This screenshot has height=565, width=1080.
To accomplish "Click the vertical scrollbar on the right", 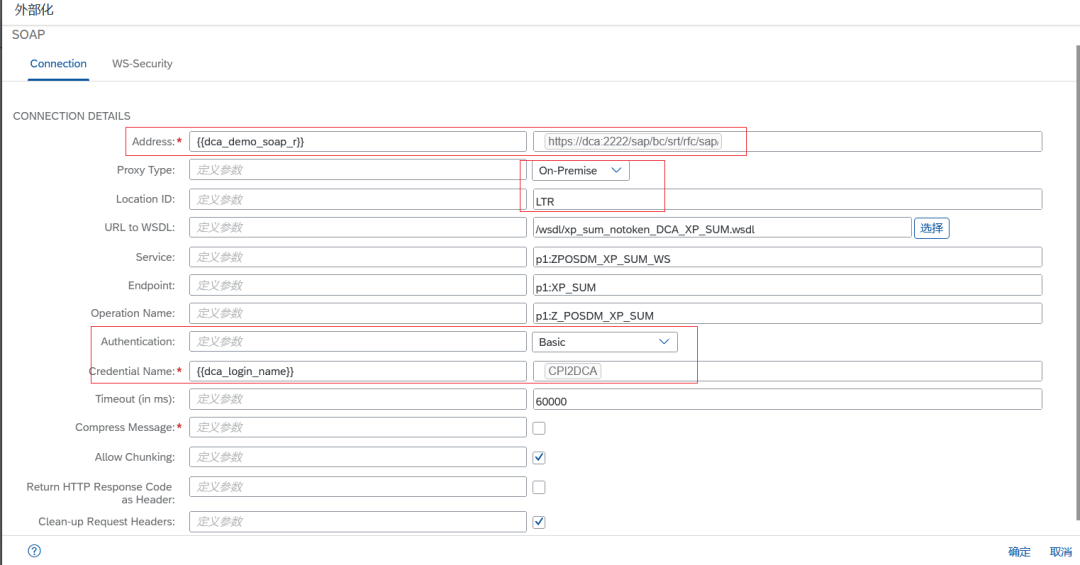I will click(x=1077, y=282).
